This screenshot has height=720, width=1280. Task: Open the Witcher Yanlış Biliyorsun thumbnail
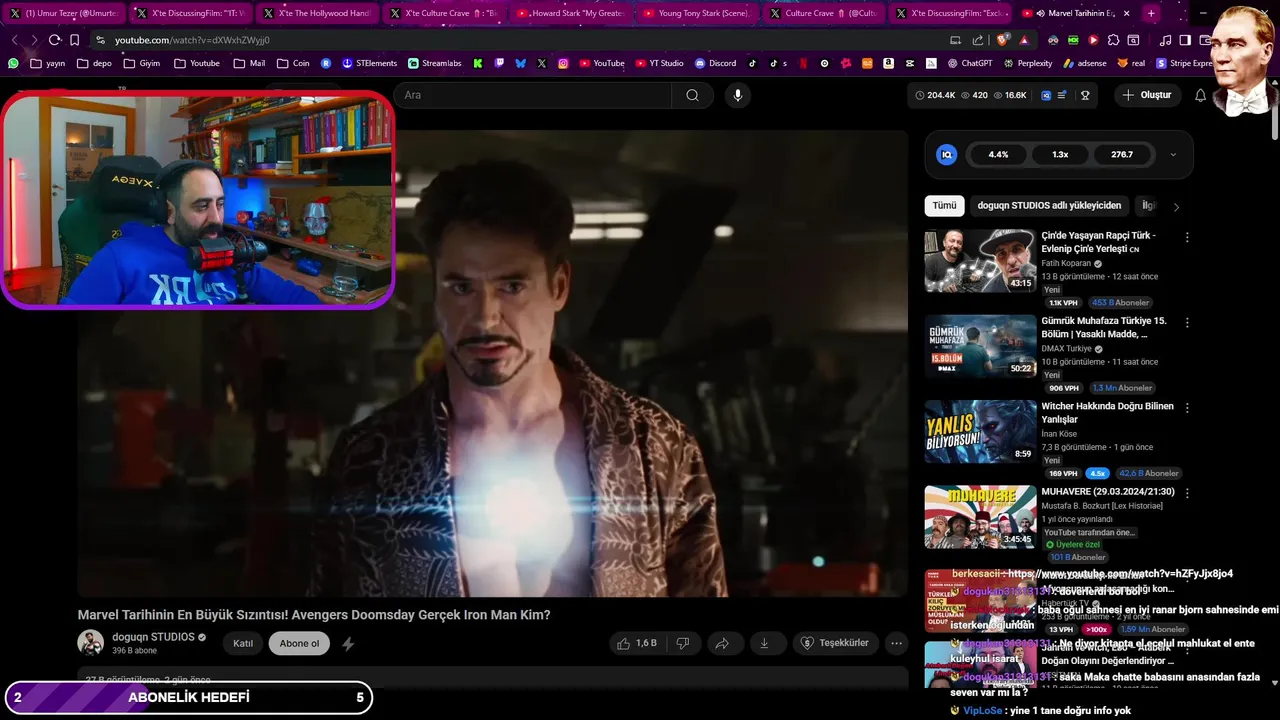point(980,431)
